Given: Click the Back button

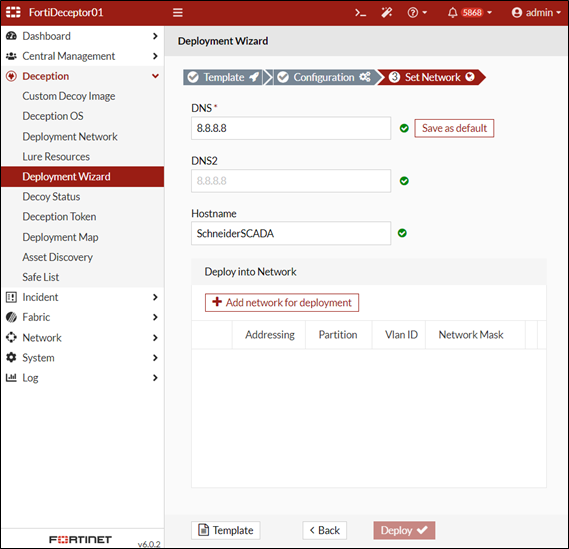Looking at the screenshot, I should pyautogui.click(x=324, y=530).
